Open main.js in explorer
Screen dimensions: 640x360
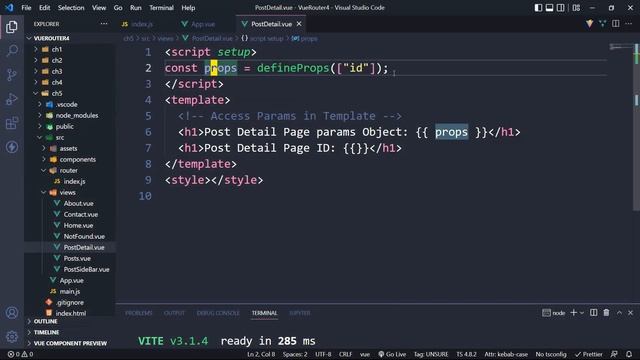(69, 292)
